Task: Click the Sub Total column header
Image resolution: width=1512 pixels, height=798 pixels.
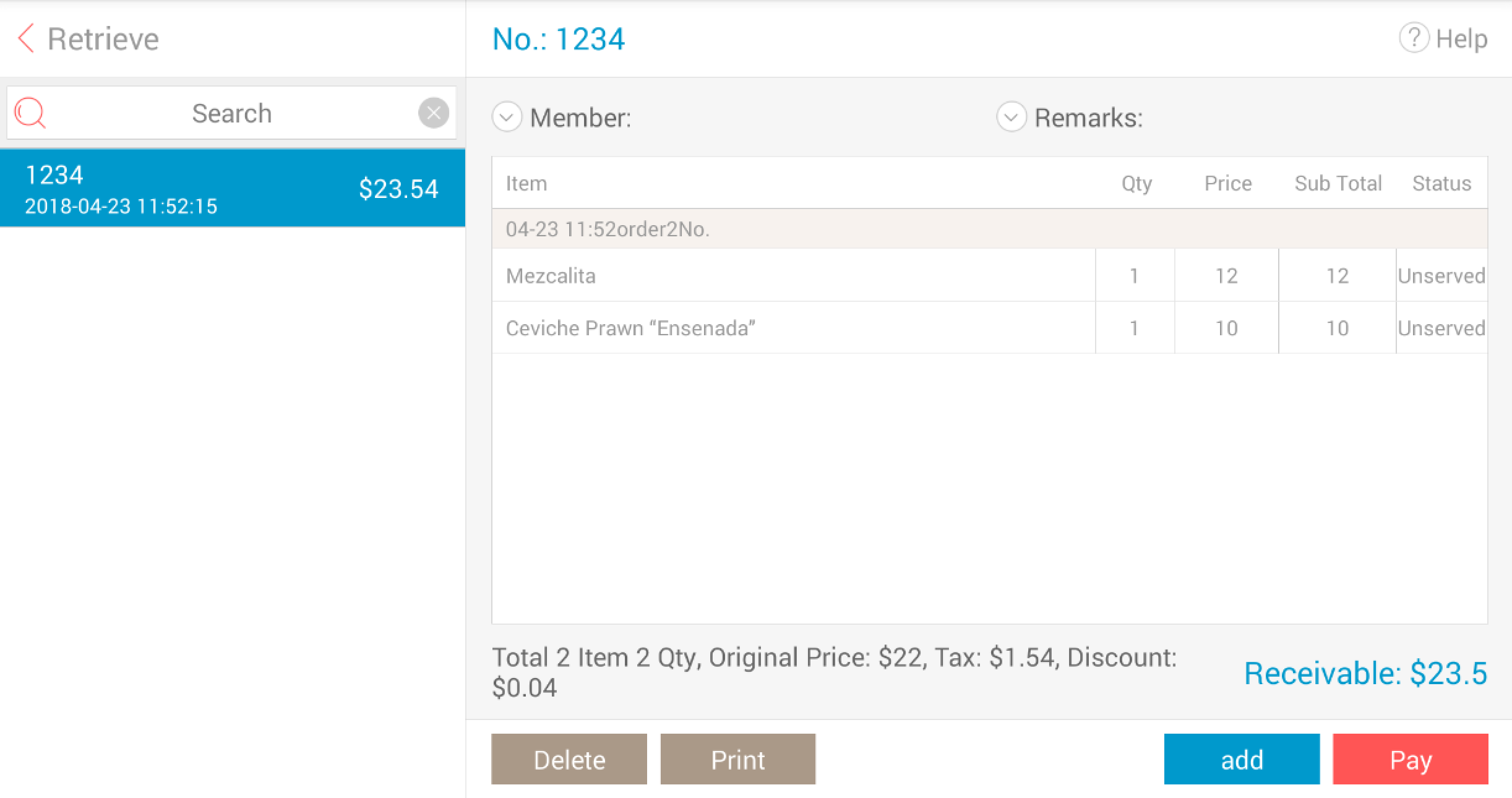Action: [x=1338, y=183]
